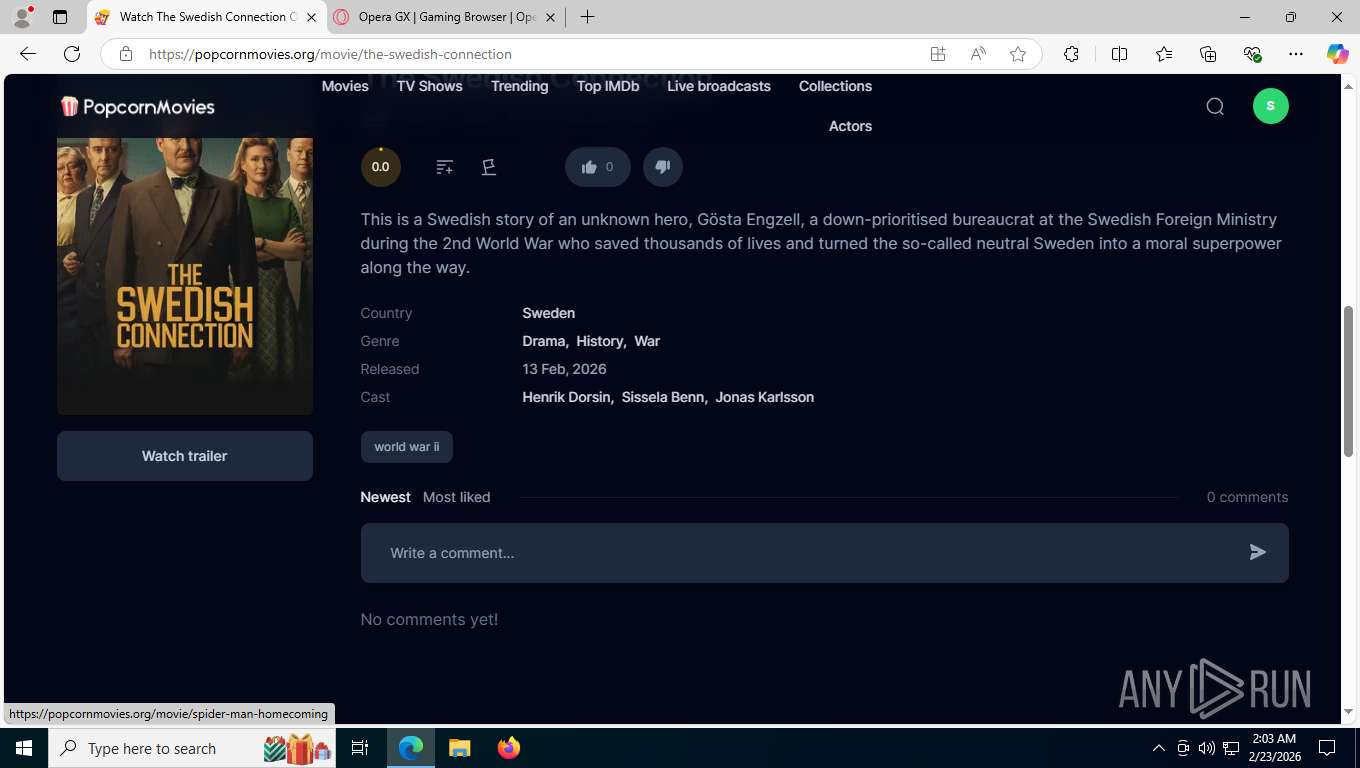Report the movie with flag icon
Image resolution: width=1360 pixels, height=768 pixels.
click(x=489, y=167)
